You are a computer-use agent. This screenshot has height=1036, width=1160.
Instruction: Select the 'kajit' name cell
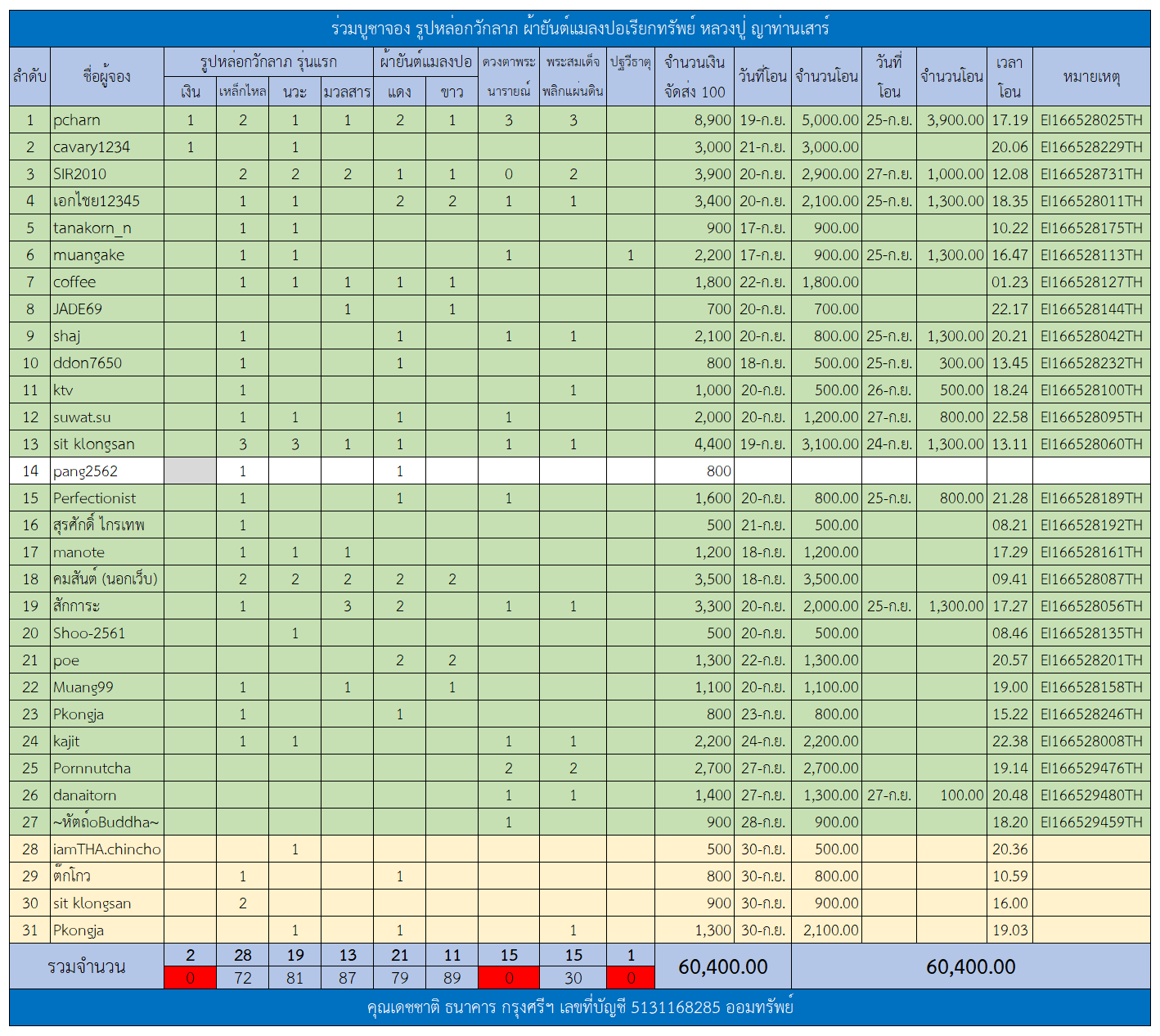pos(107,741)
